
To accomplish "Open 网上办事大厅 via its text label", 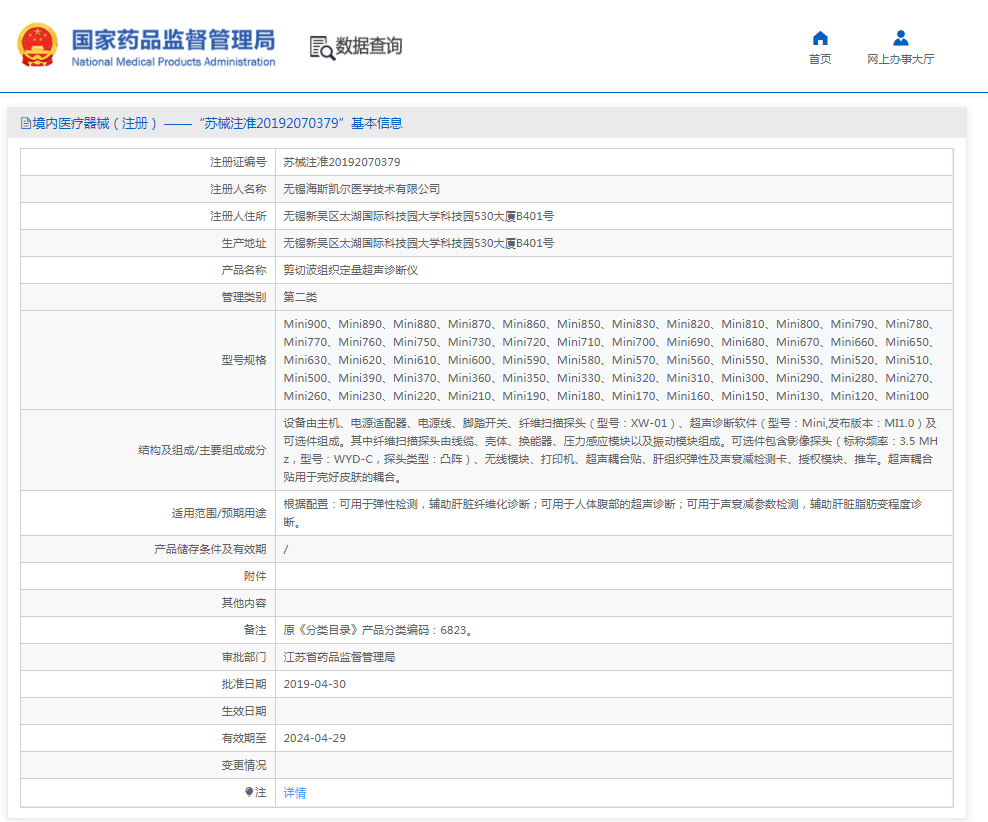I will coord(900,60).
